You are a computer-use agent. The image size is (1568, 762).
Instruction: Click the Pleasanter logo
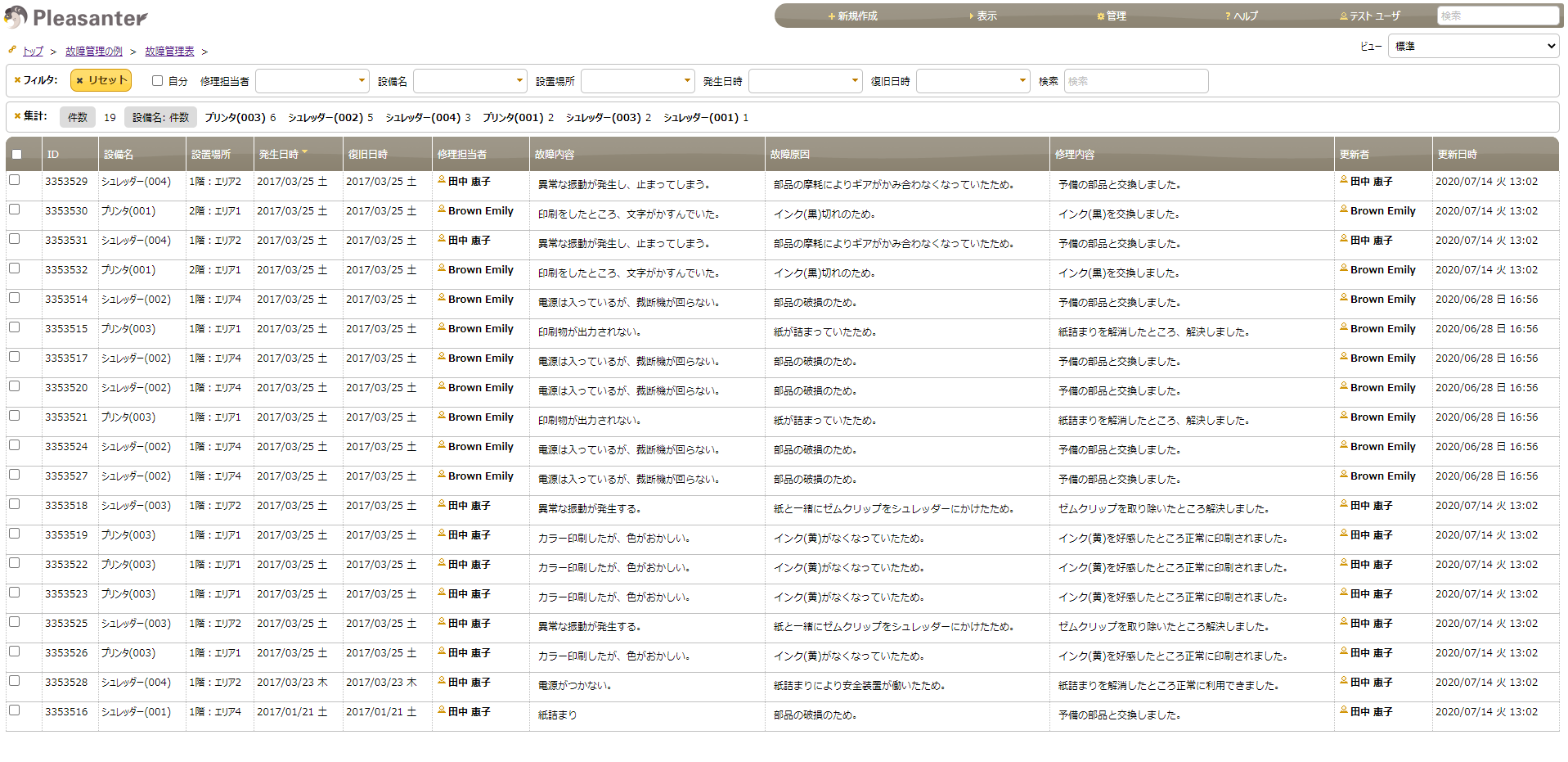(x=75, y=17)
